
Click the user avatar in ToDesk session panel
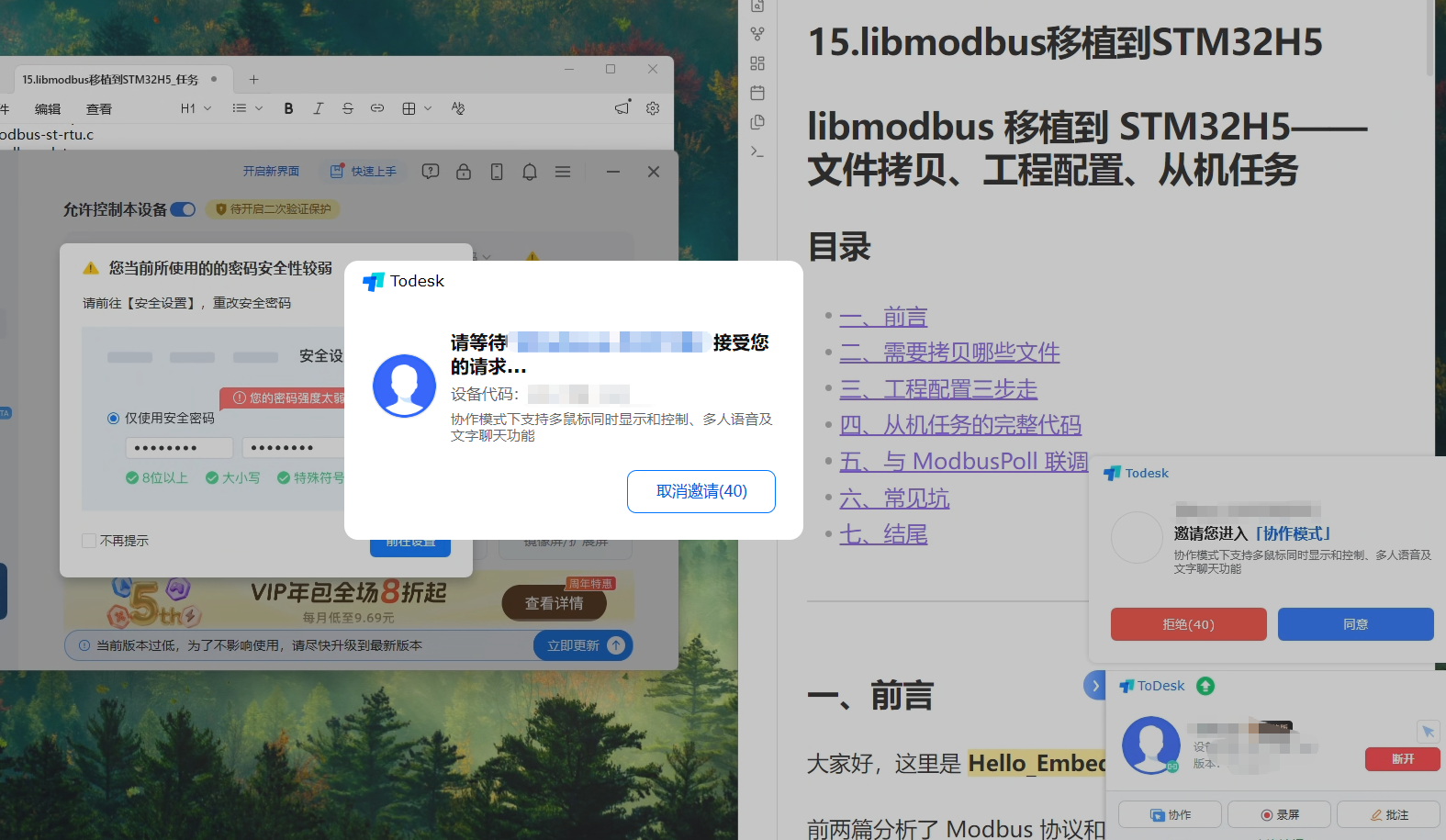tap(1151, 745)
